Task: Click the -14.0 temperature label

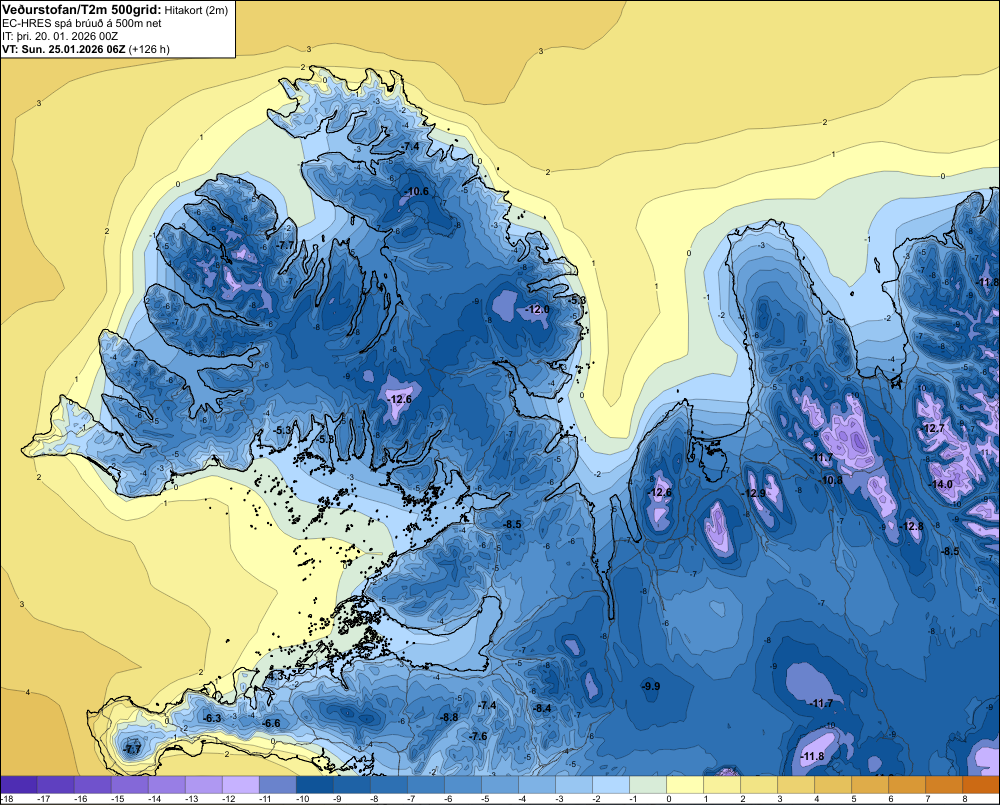Action: pos(941,484)
